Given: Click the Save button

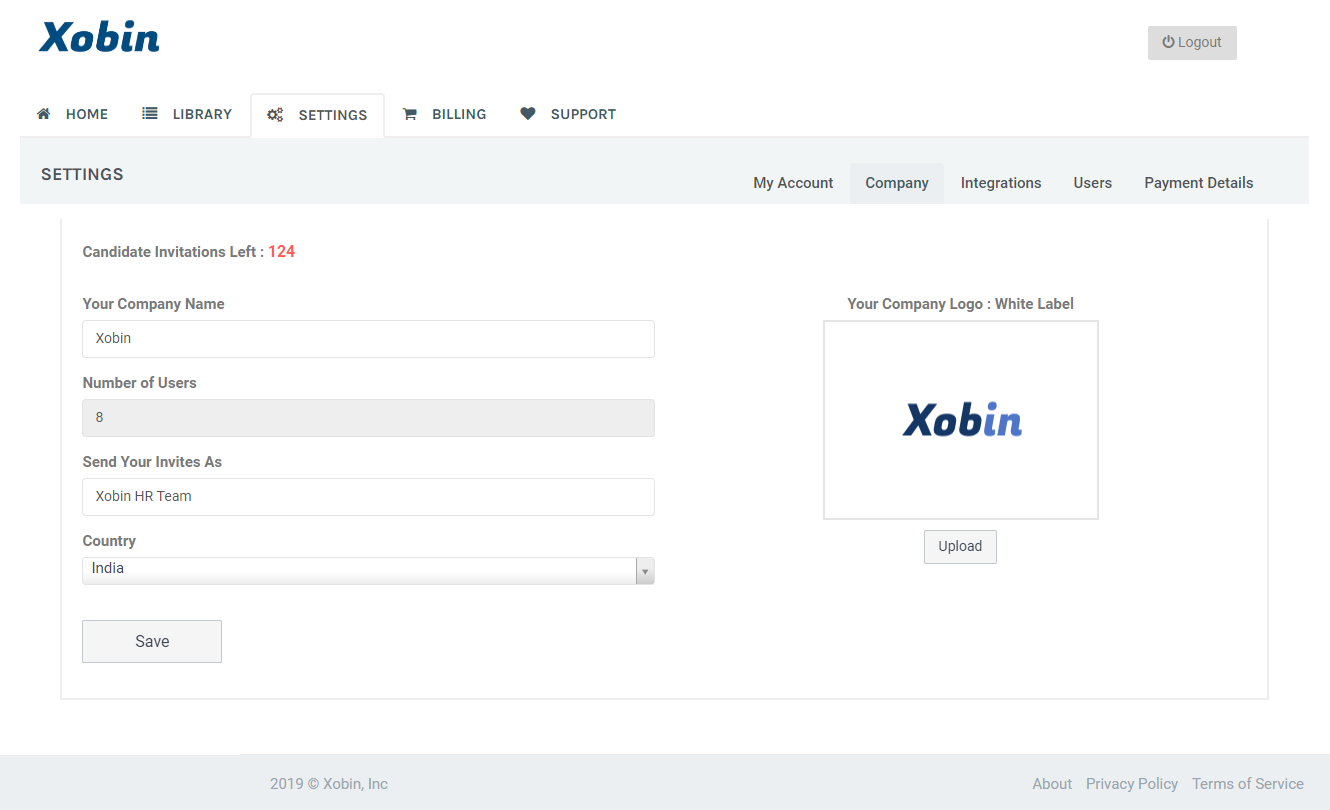Looking at the screenshot, I should 152,642.
